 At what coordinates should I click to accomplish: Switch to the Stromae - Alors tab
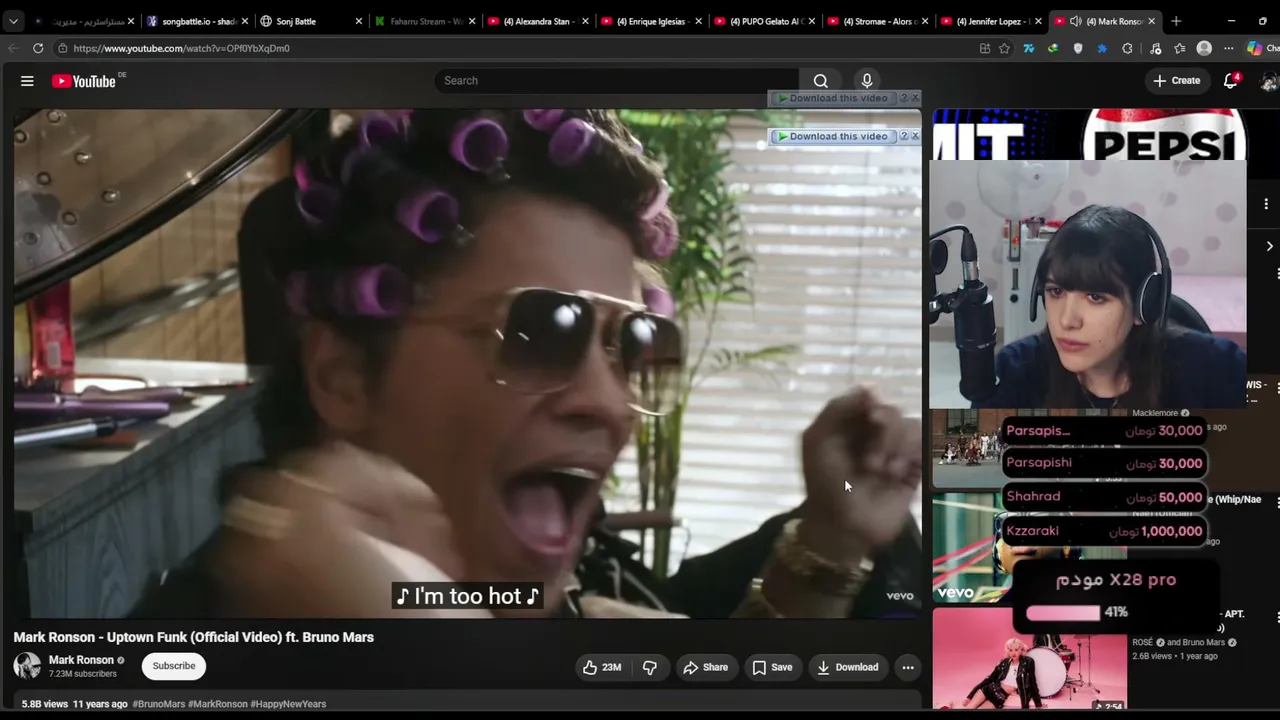point(876,21)
